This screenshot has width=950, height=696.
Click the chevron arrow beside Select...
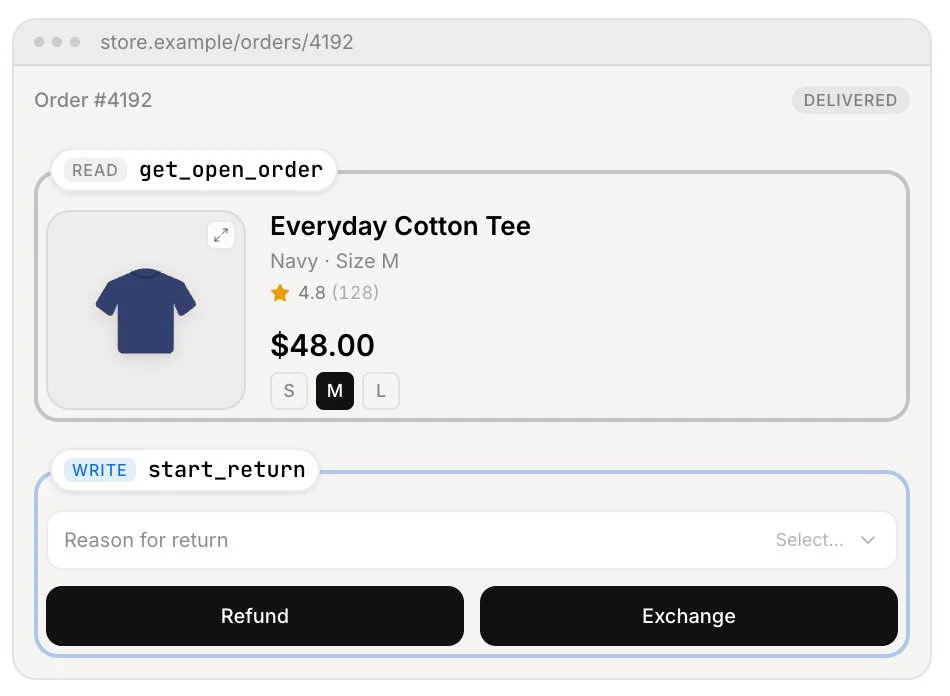(x=868, y=540)
